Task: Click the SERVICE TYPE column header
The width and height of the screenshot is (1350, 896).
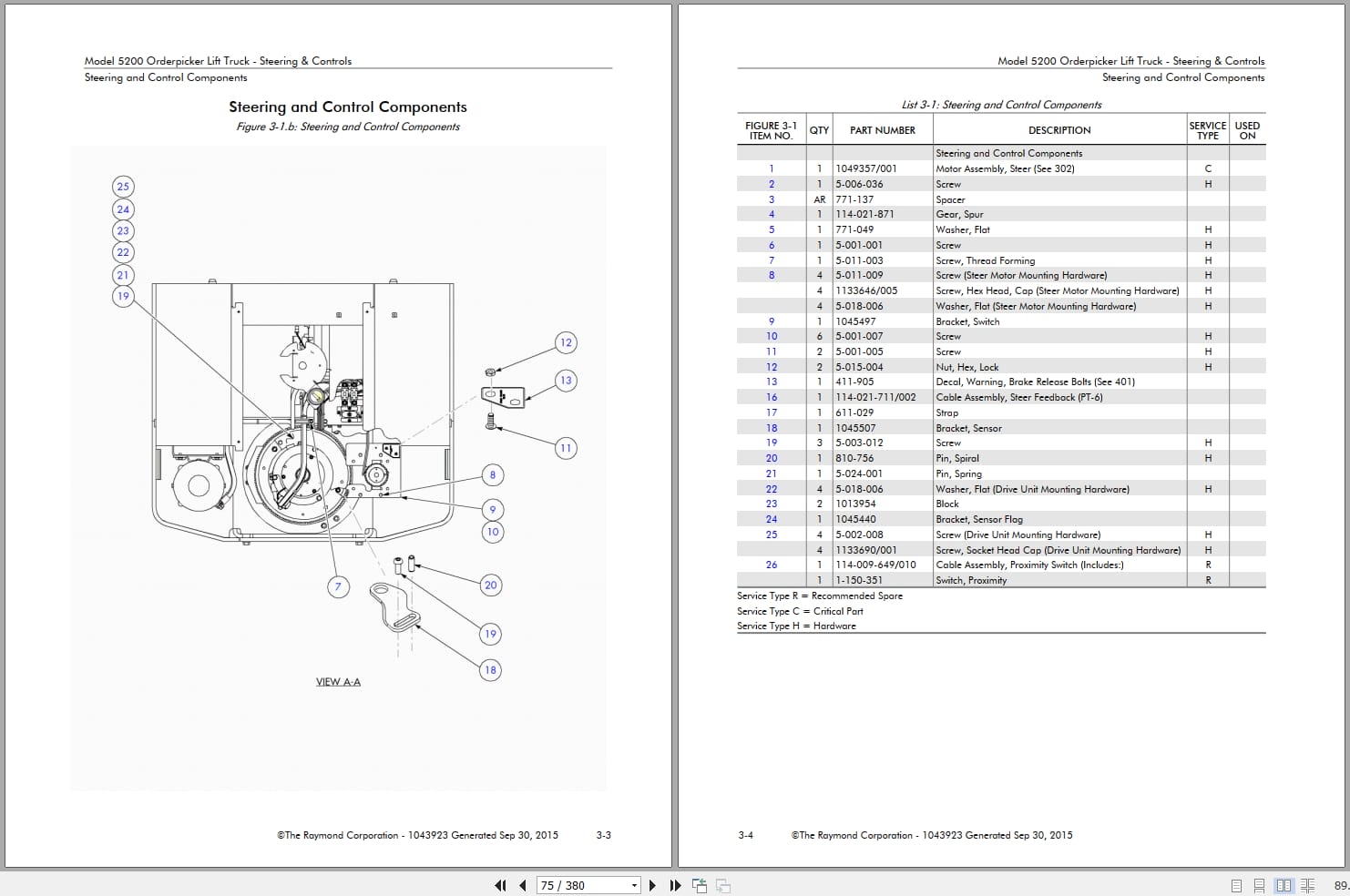Action: [x=1208, y=130]
